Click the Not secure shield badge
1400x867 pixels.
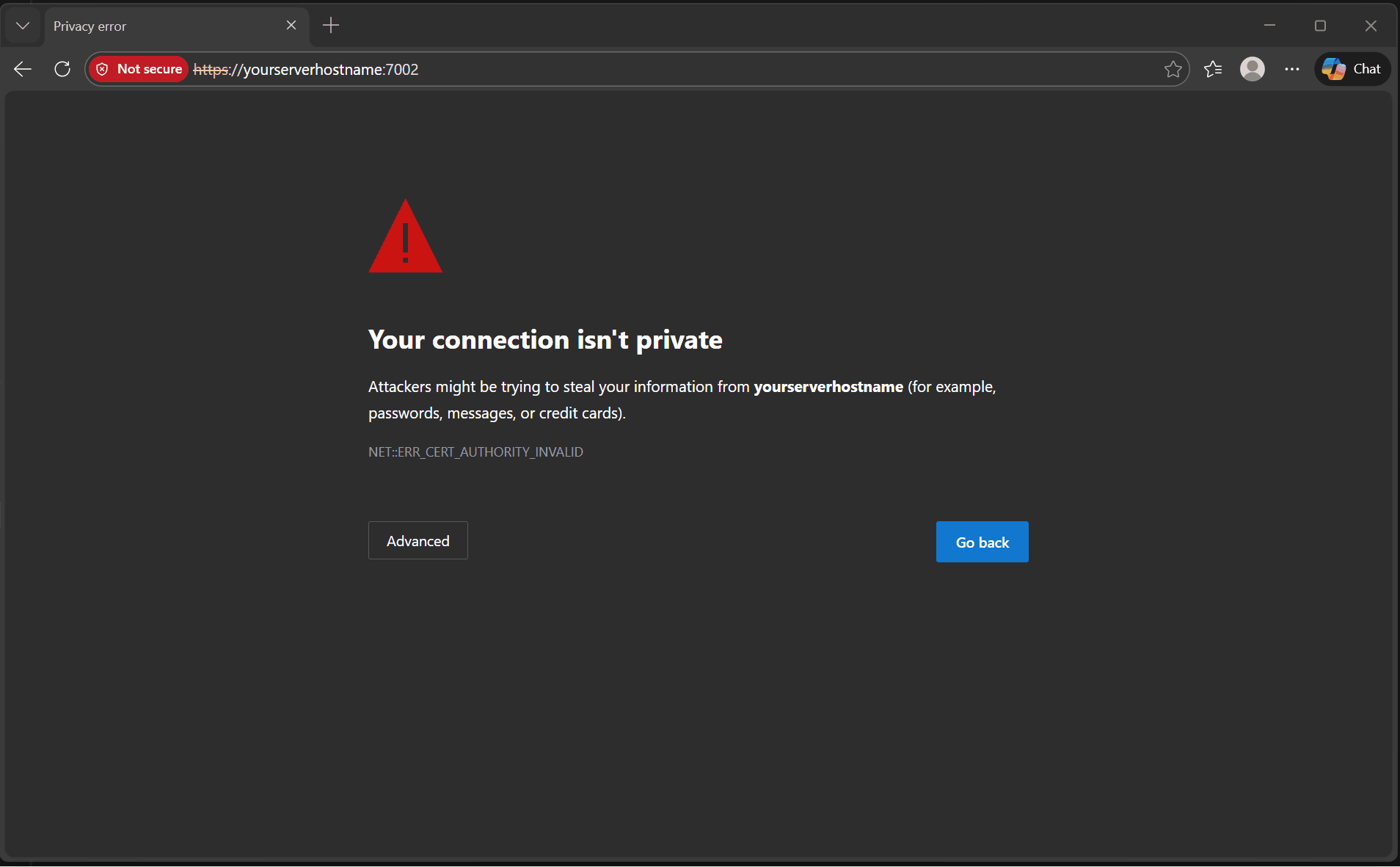[x=138, y=68]
